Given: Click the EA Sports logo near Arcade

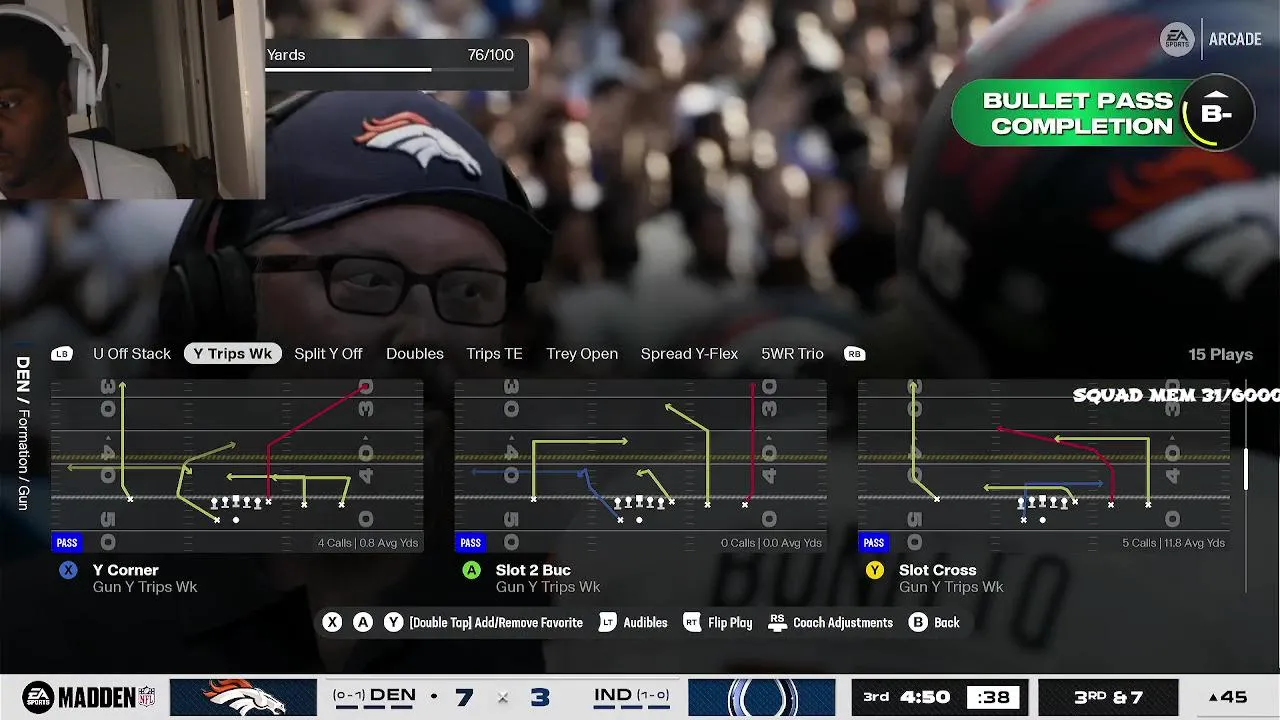Looking at the screenshot, I should coord(1177,39).
